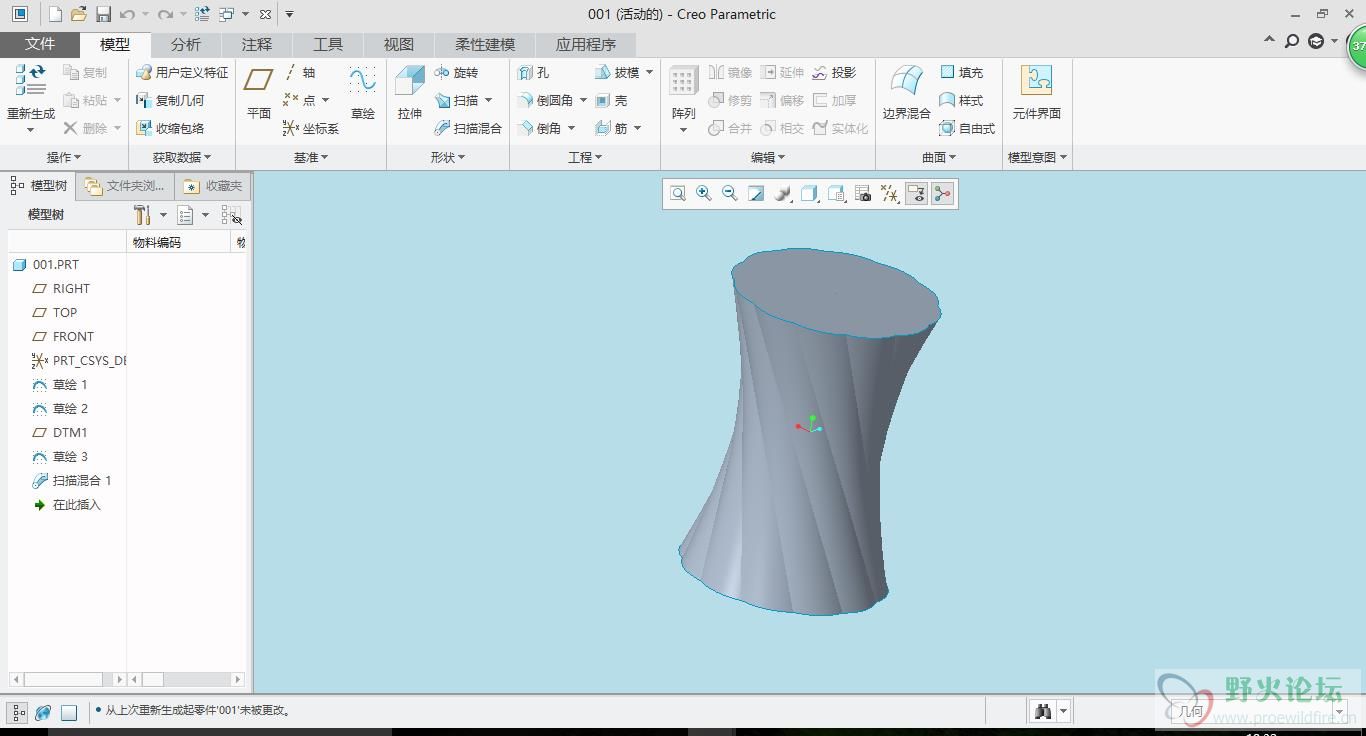The width and height of the screenshot is (1366, 736).
Task: Click the 平面 datum plane tool
Action: (259, 93)
